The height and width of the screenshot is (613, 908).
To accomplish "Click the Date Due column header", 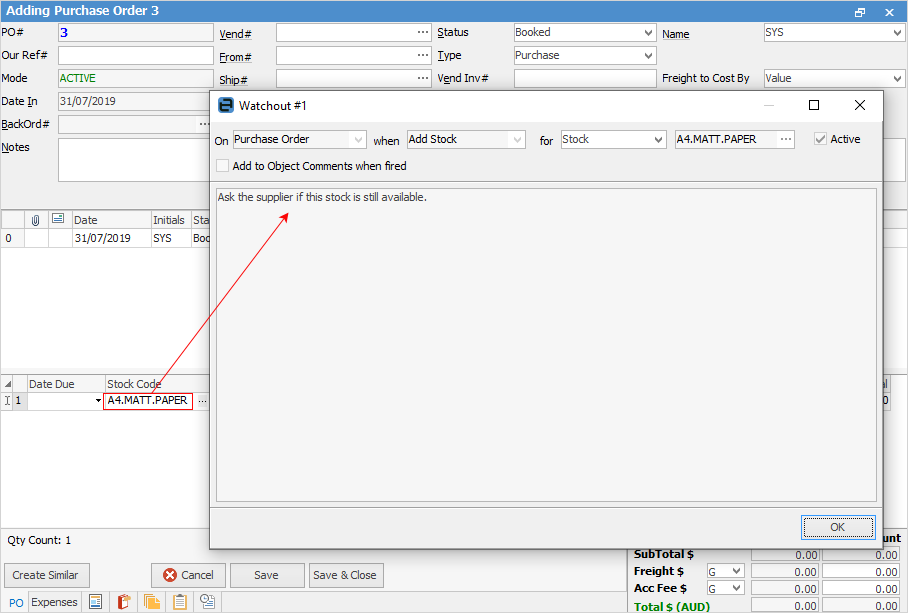I will (x=65, y=384).
